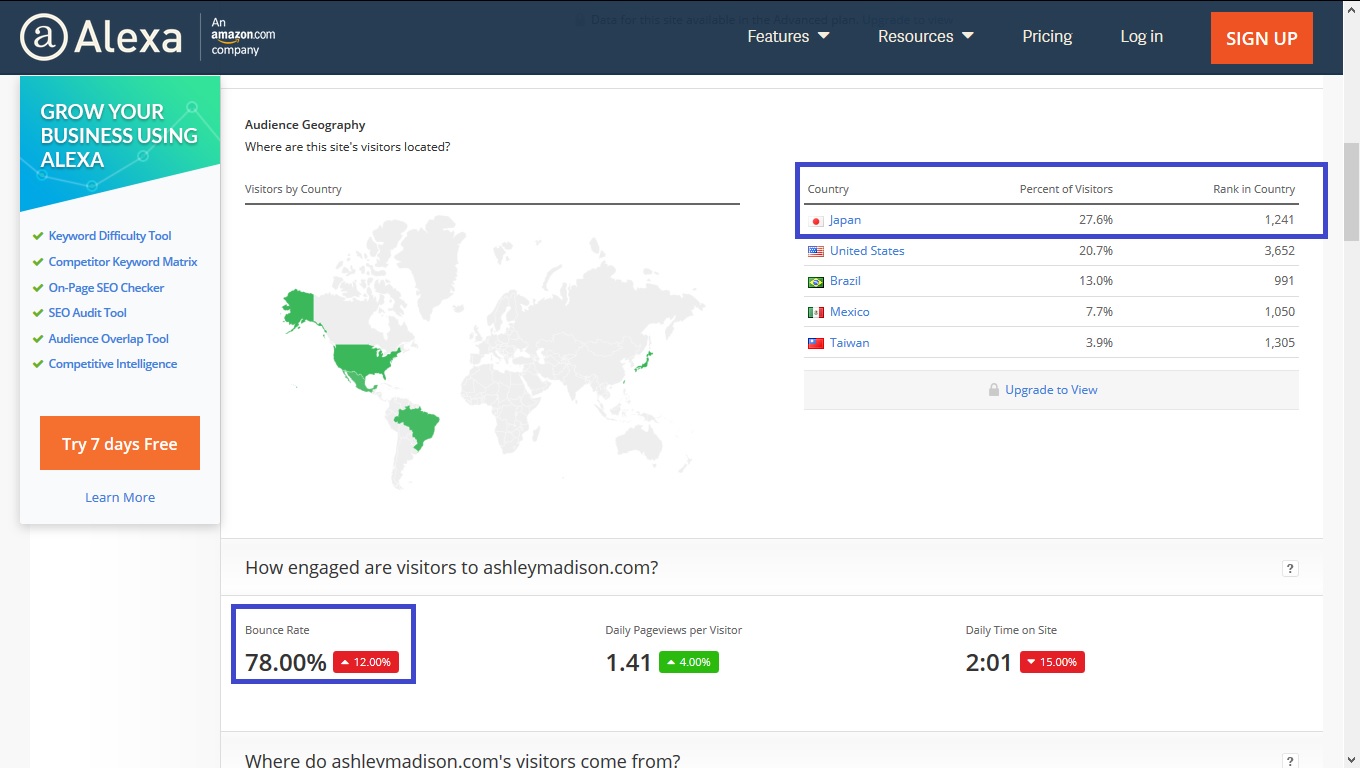Click Mexico's 7.7% percent of visitors
The width and height of the screenshot is (1360, 768).
1100,312
